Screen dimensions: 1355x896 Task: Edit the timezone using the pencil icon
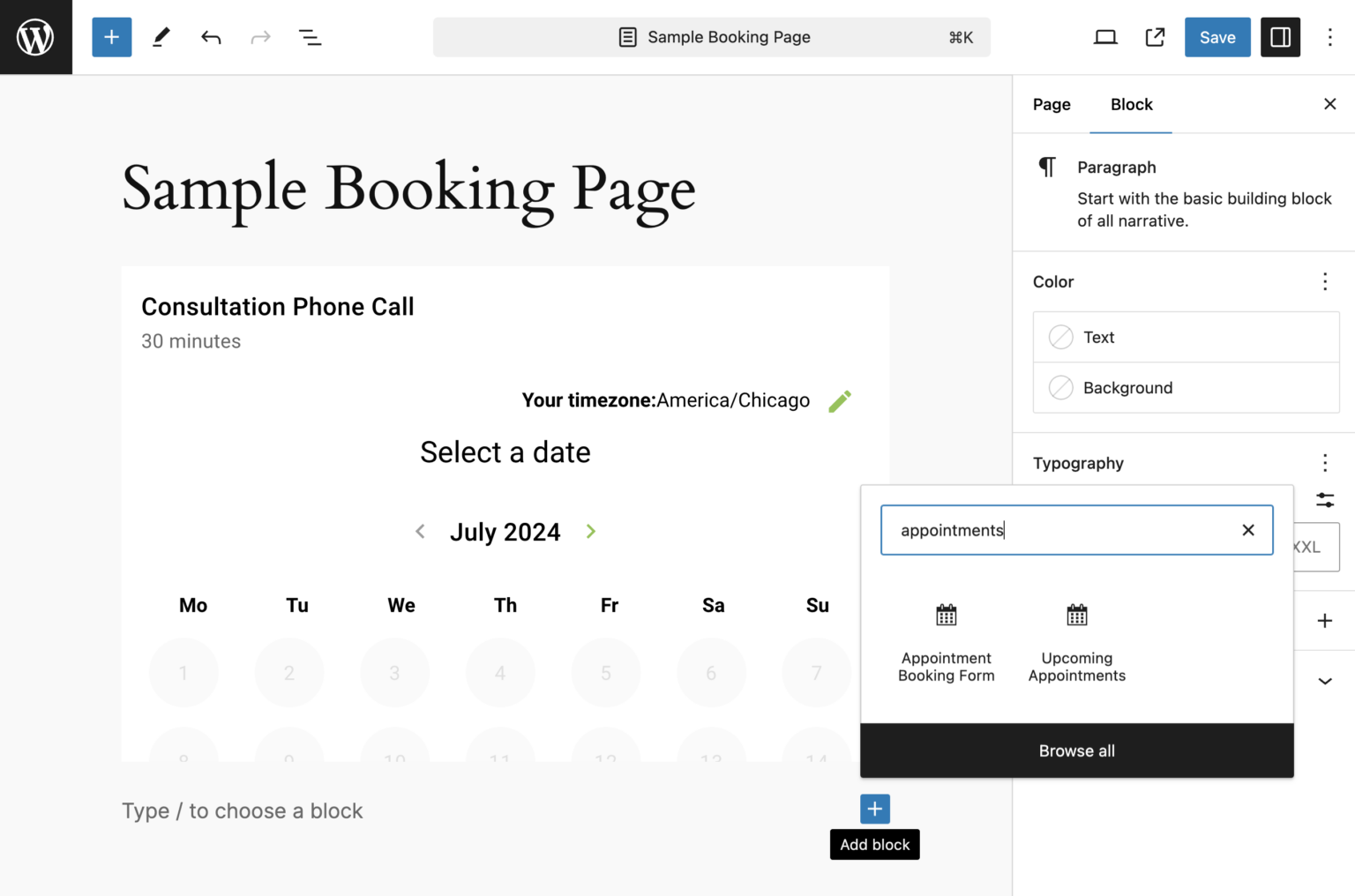pyautogui.click(x=839, y=400)
